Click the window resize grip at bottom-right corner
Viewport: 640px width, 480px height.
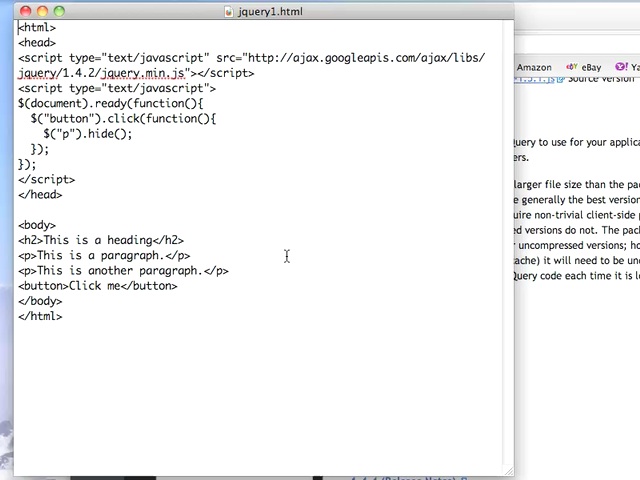click(x=509, y=471)
